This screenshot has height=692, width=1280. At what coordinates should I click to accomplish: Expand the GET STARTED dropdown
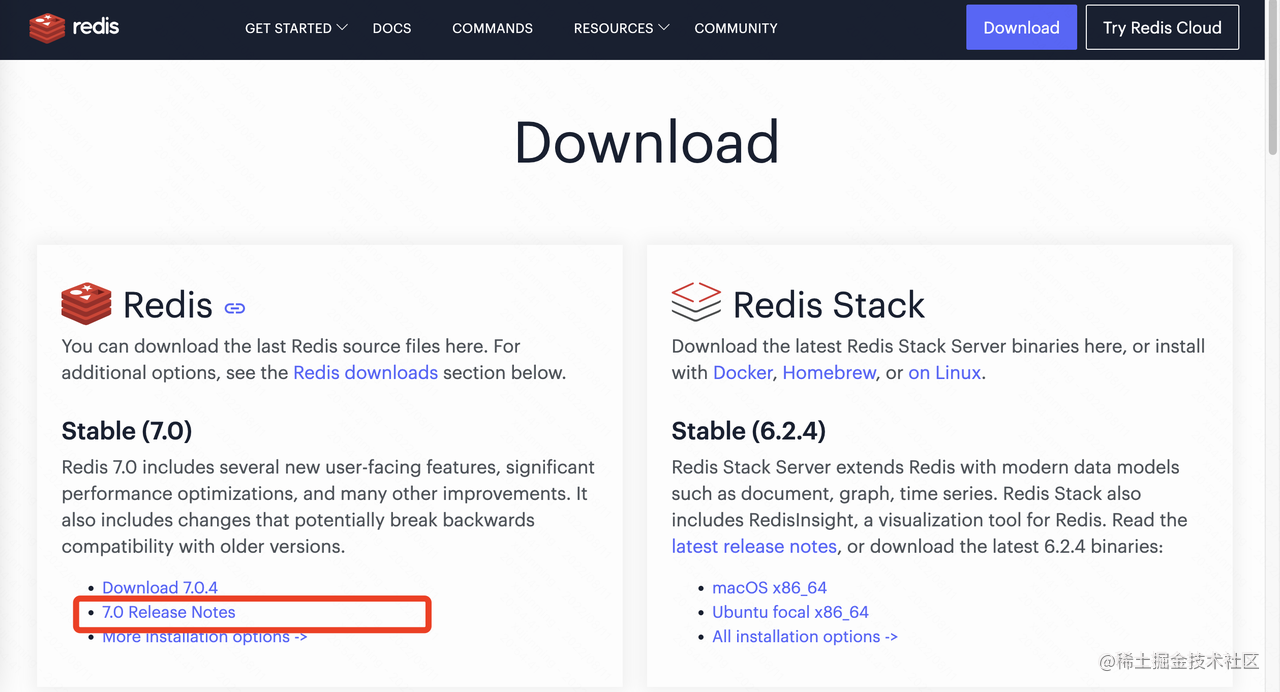tap(296, 28)
